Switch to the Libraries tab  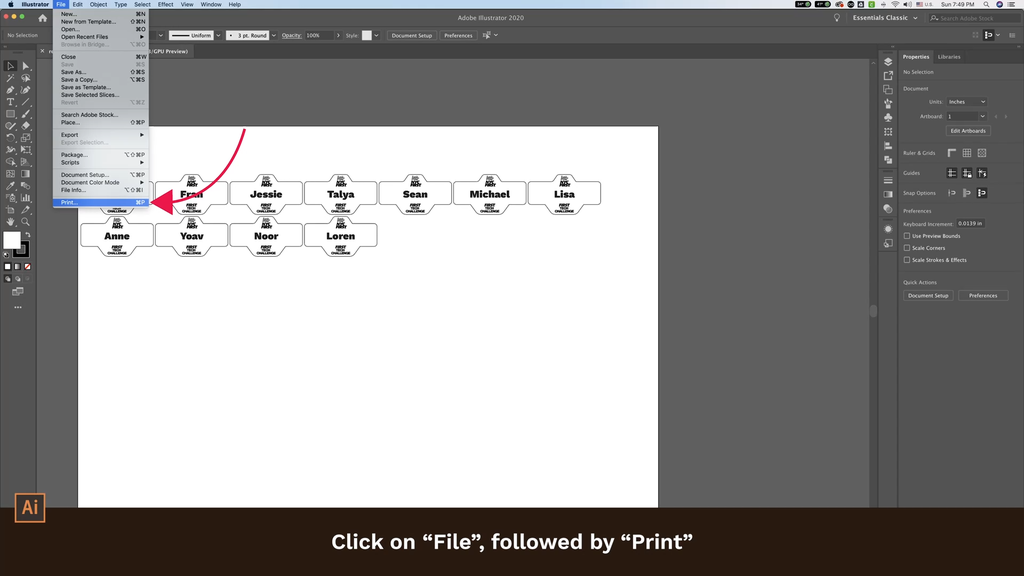949,57
